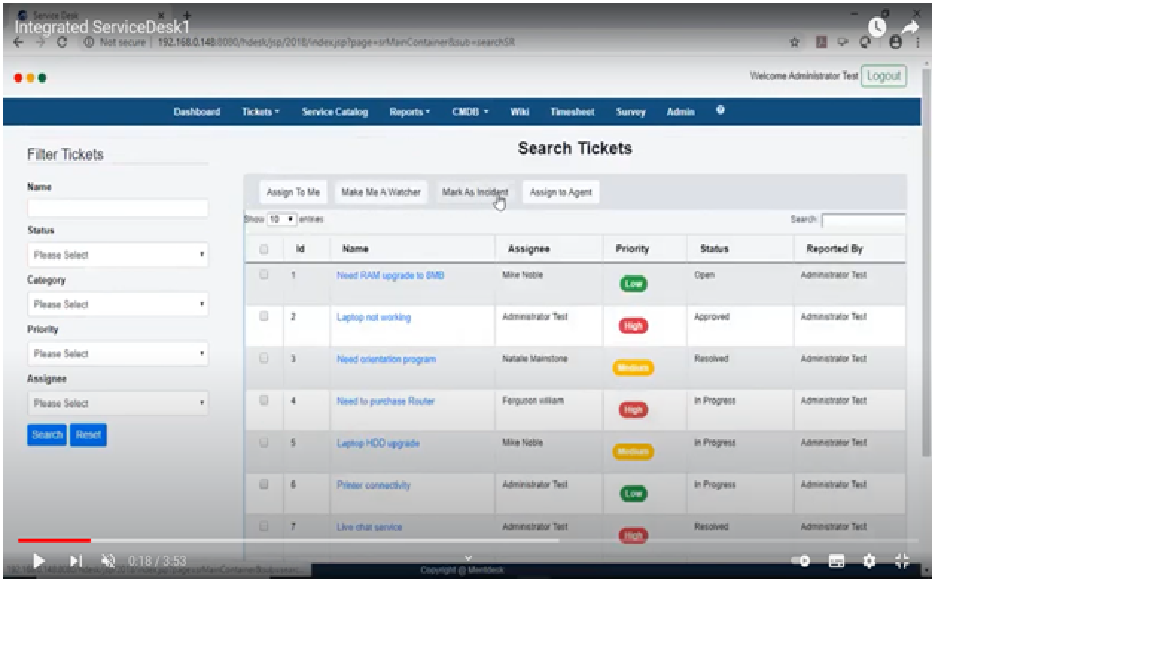Open ticket Printer connectivity

373,486
